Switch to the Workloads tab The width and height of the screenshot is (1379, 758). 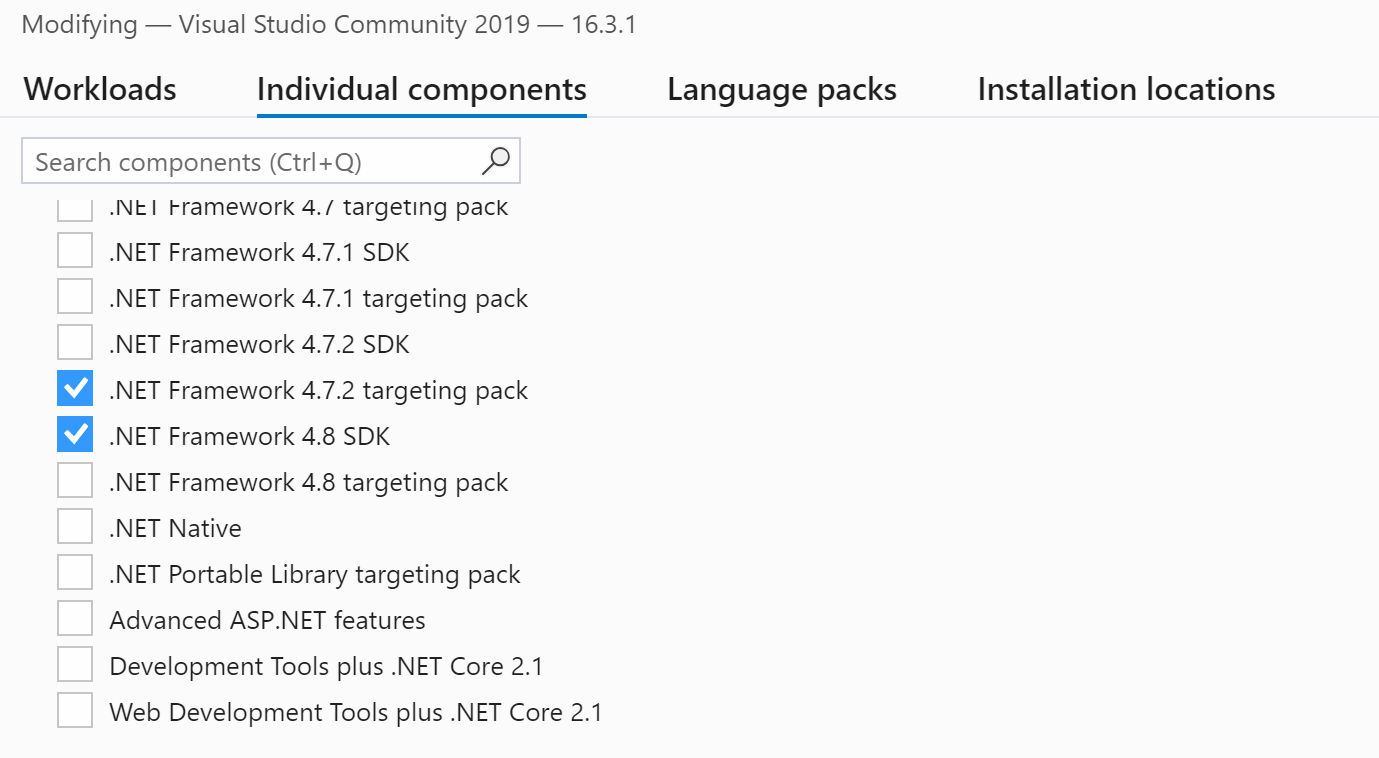(x=99, y=89)
